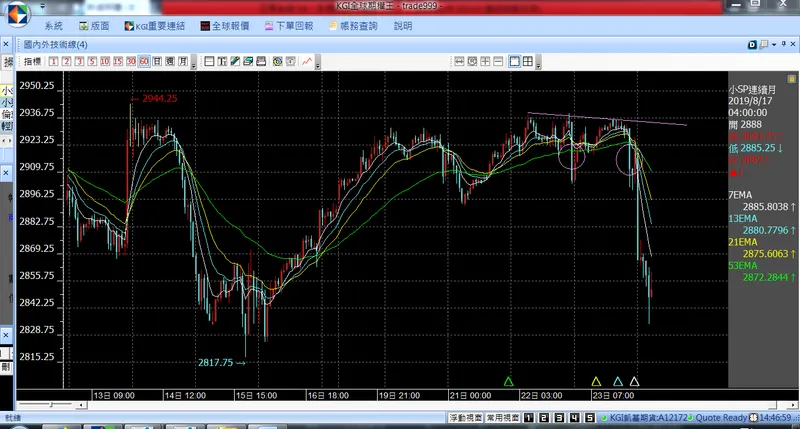Toggle the red line chart icon
This screenshot has height=429, width=800.
click(x=307, y=62)
